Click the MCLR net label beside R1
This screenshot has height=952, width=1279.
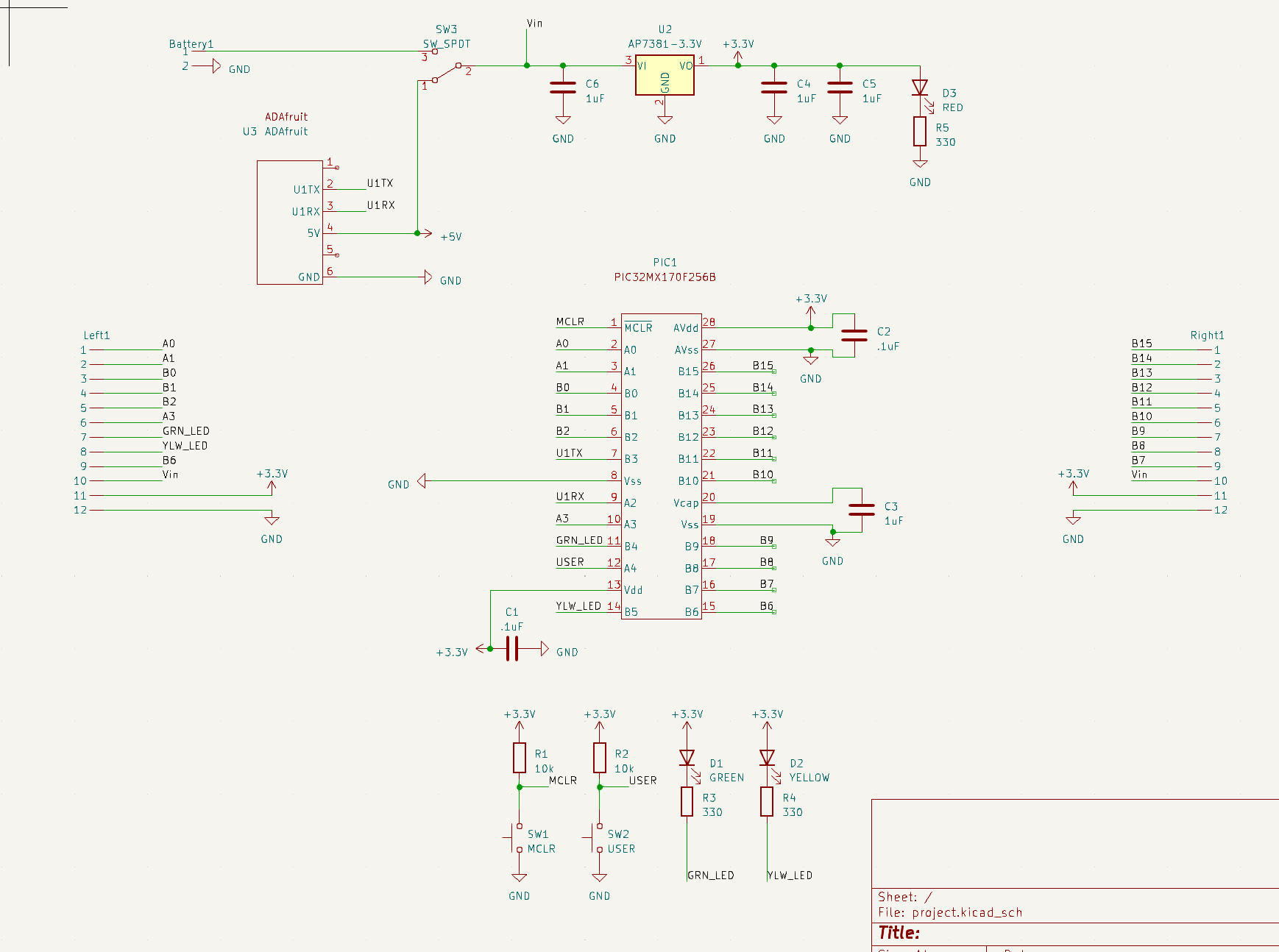click(563, 781)
